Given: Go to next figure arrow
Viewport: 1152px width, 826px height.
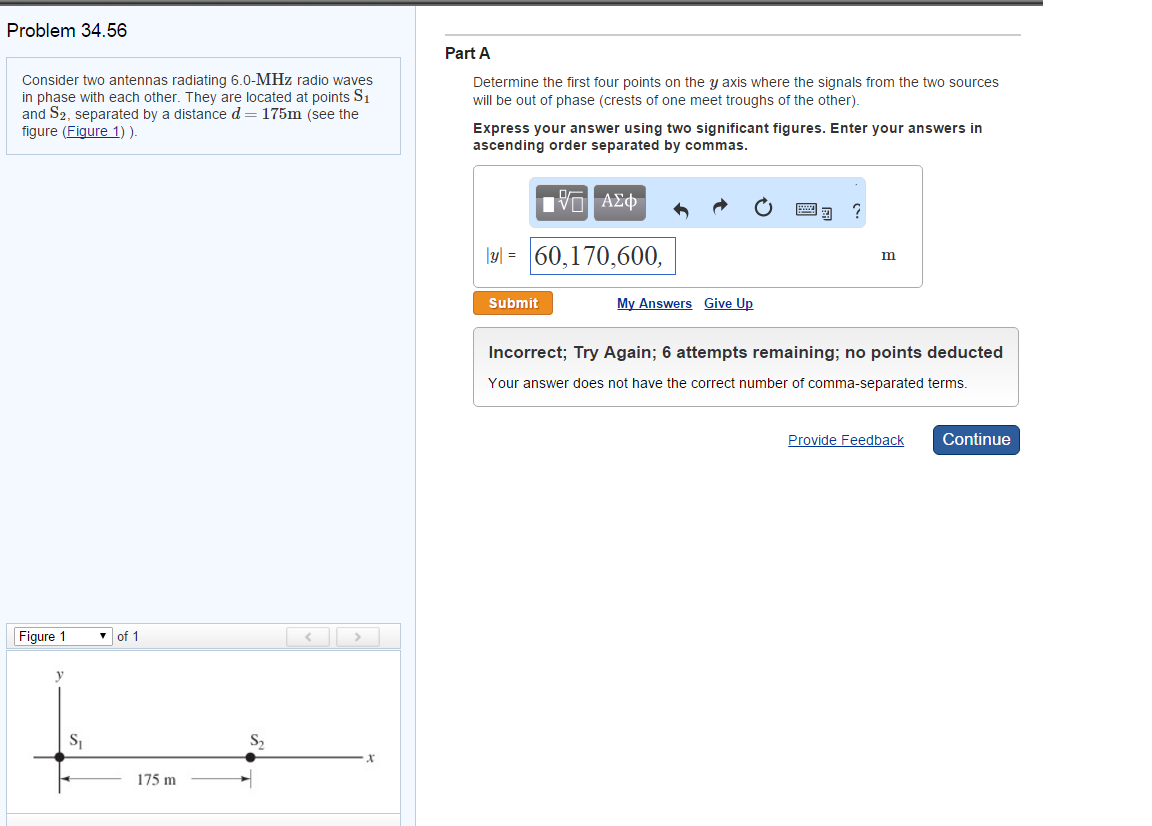Looking at the screenshot, I should pyautogui.click(x=358, y=636).
